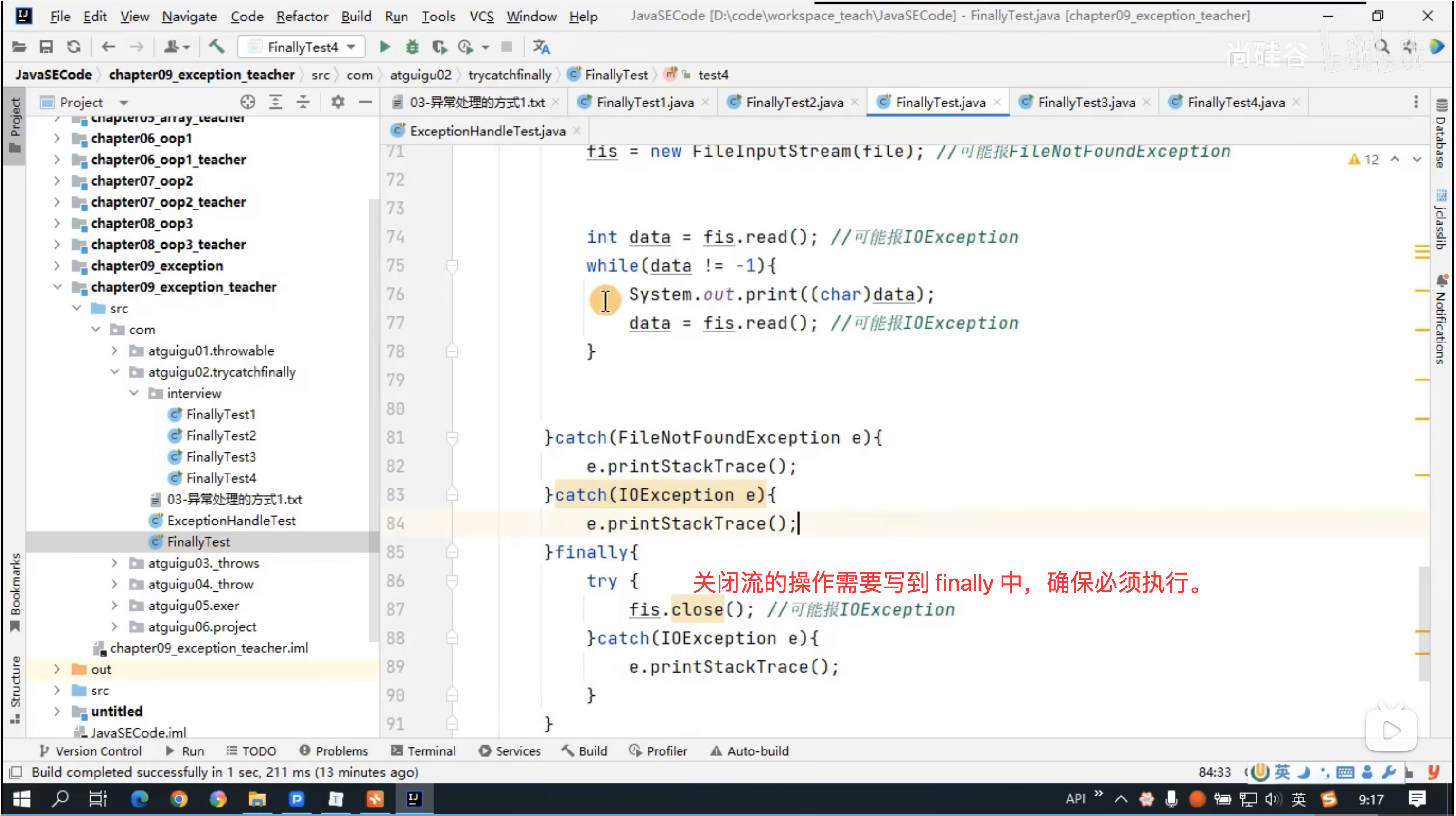This screenshot has width=1456, height=816.
Task: Expand the atguigu03._throws package
Action: pos(114,563)
